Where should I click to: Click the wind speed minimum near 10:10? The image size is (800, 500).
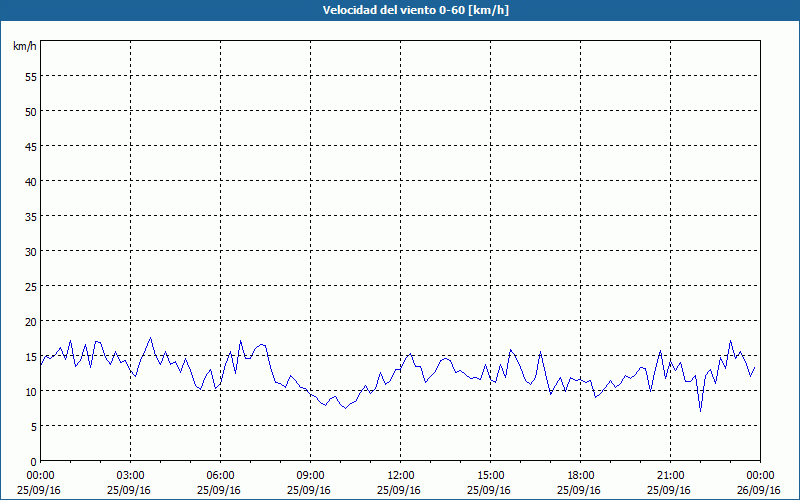(345, 408)
